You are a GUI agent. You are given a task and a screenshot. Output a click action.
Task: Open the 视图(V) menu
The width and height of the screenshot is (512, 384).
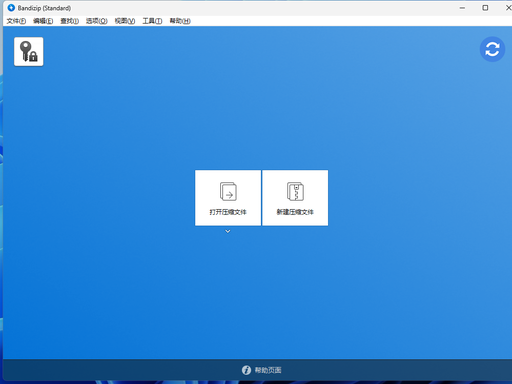pos(125,21)
